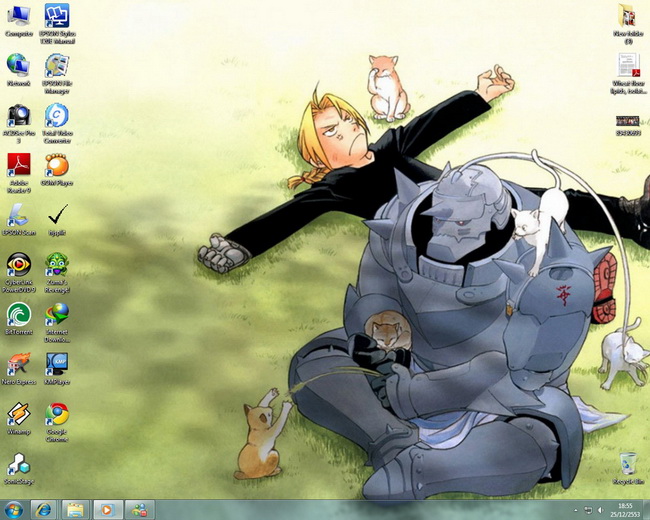Open the Google Chrome shortcut

57,422
